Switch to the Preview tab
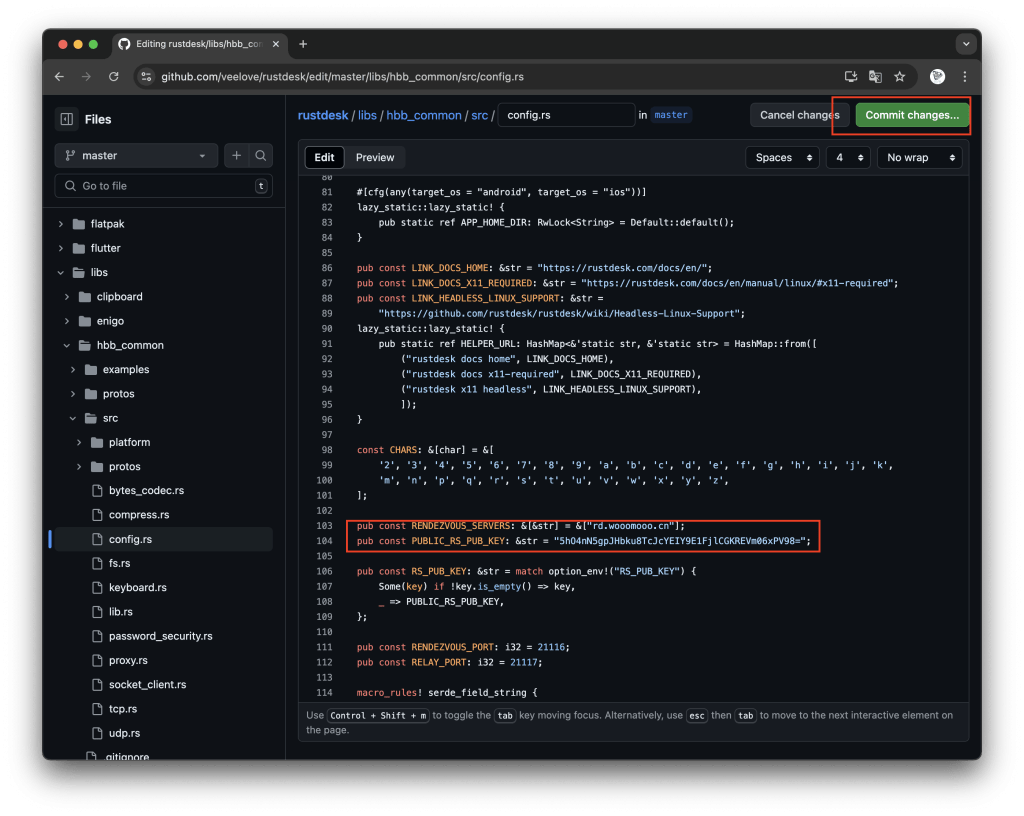The image size is (1024, 816). pyautogui.click(x=375, y=157)
